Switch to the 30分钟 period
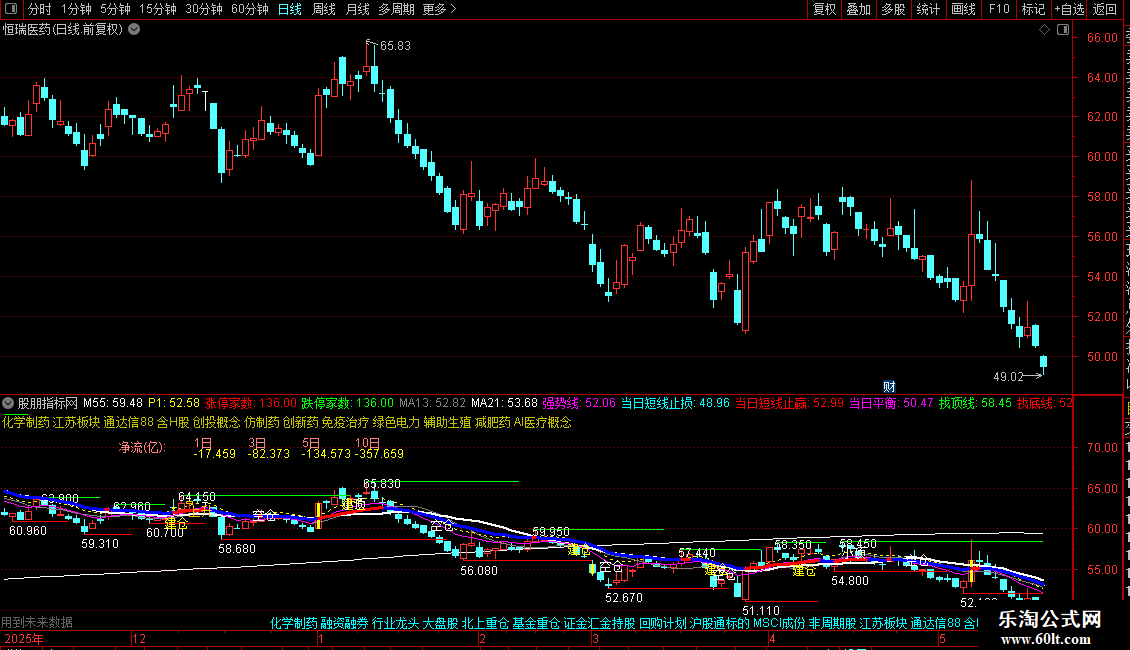Image resolution: width=1130 pixels, height=650 pixels. 204,9
